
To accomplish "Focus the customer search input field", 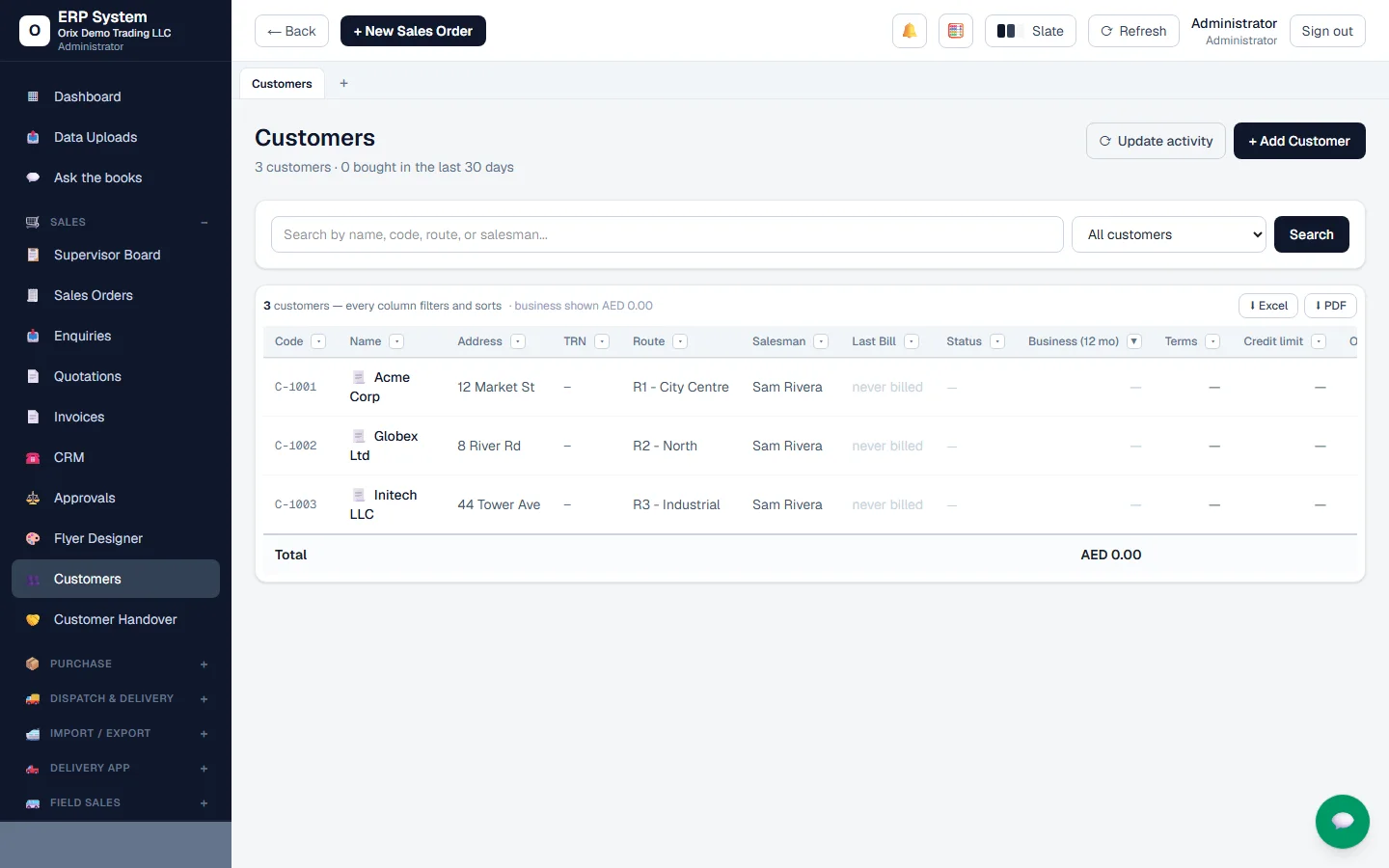I will (x=667, y=234).
